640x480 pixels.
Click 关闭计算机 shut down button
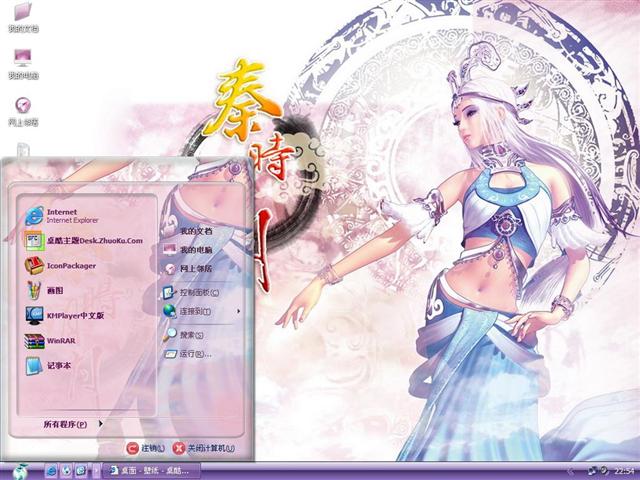coord(204,448)
